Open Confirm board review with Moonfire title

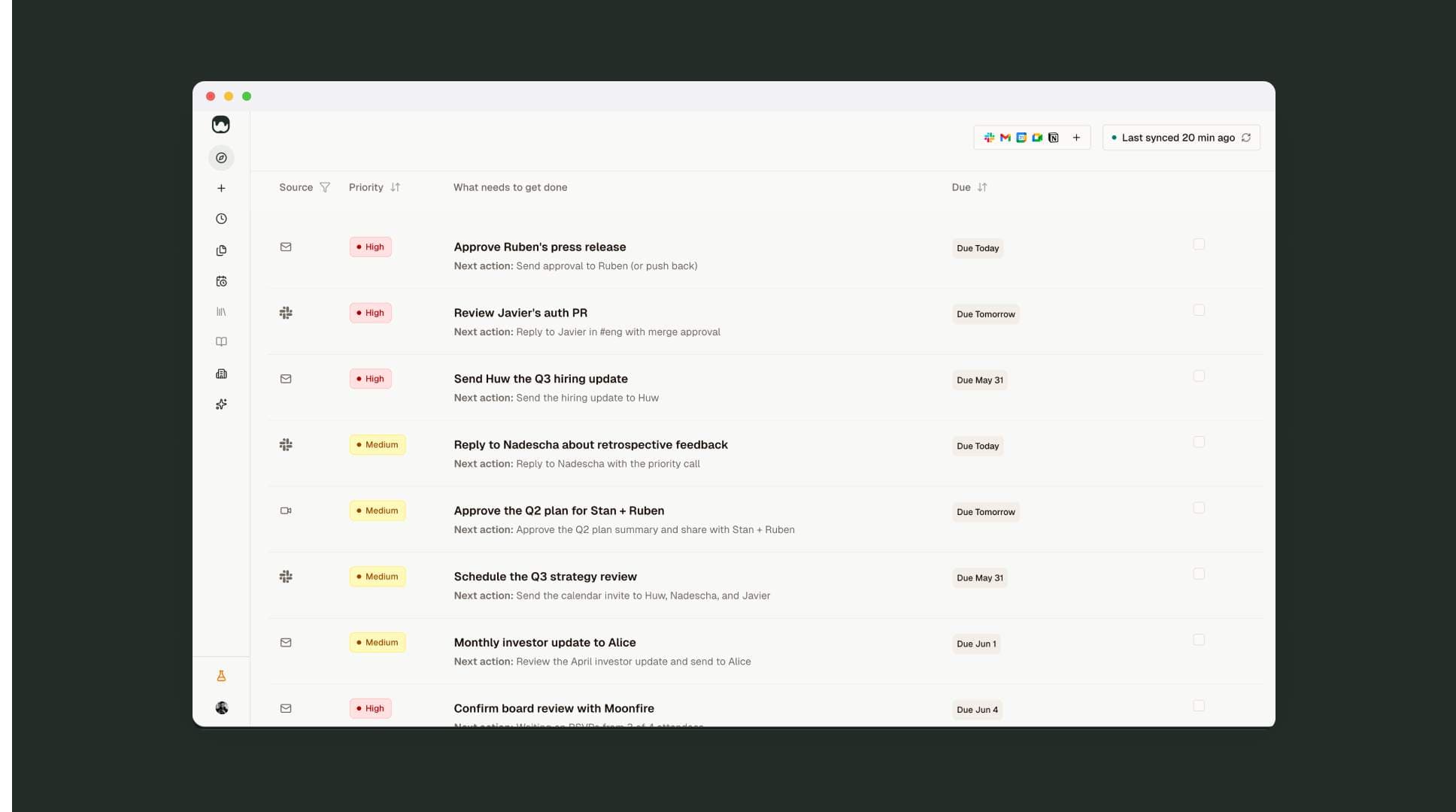tap(554, 708)
